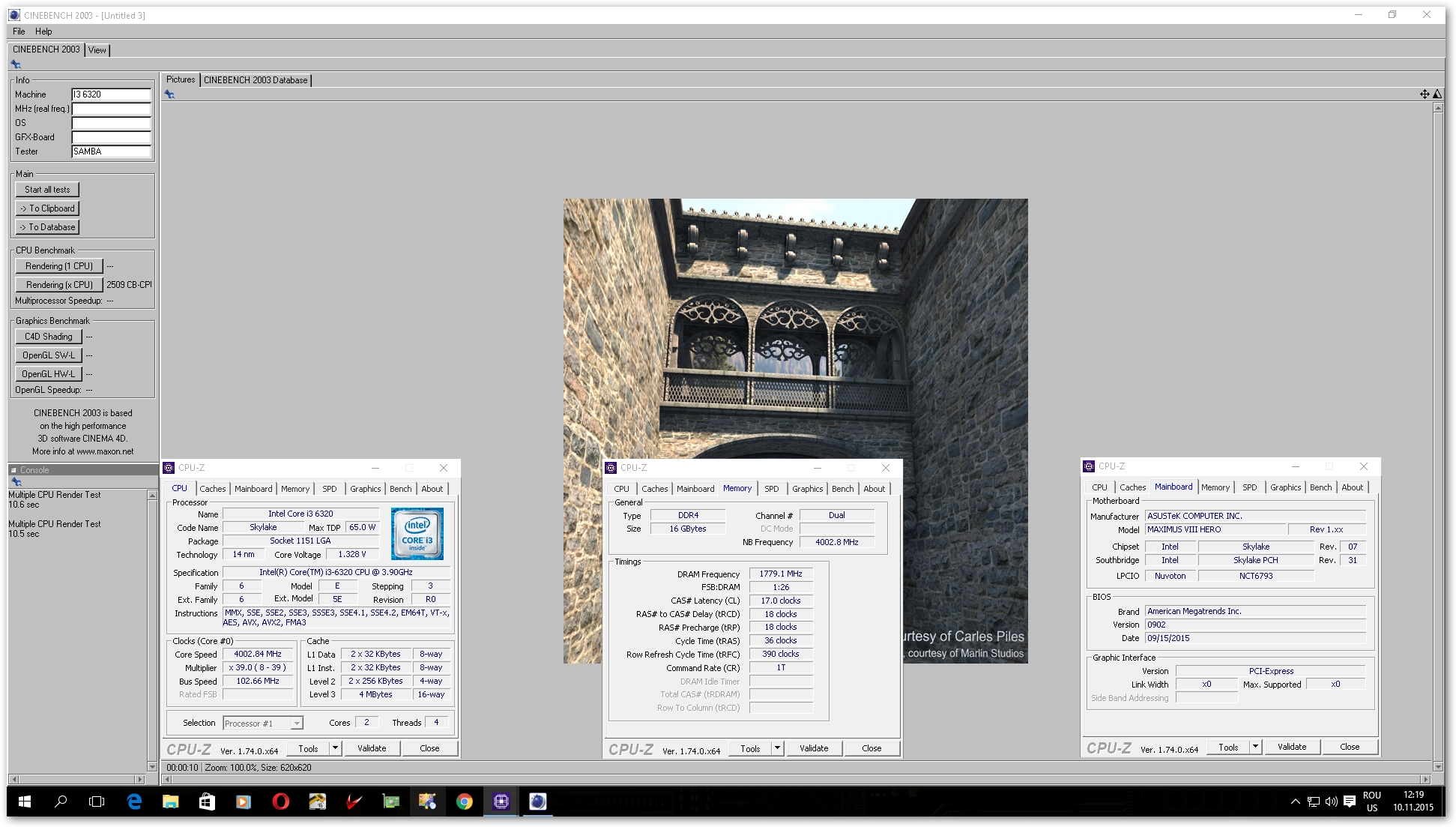1456x827 pixels.
Task: Run the C4D Shading test
Action: coord(49,337)
